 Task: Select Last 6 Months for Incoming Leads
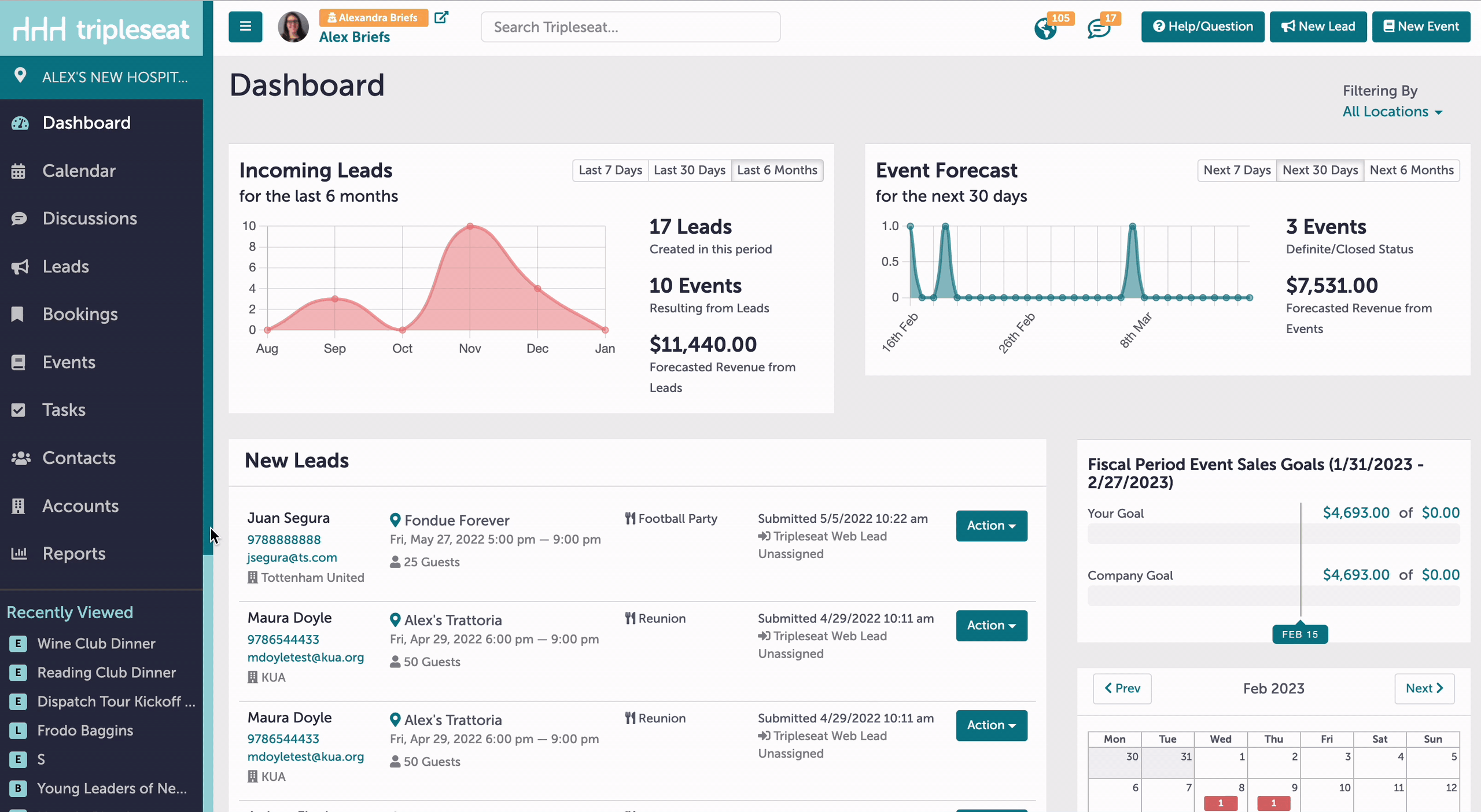click(777, 170)
